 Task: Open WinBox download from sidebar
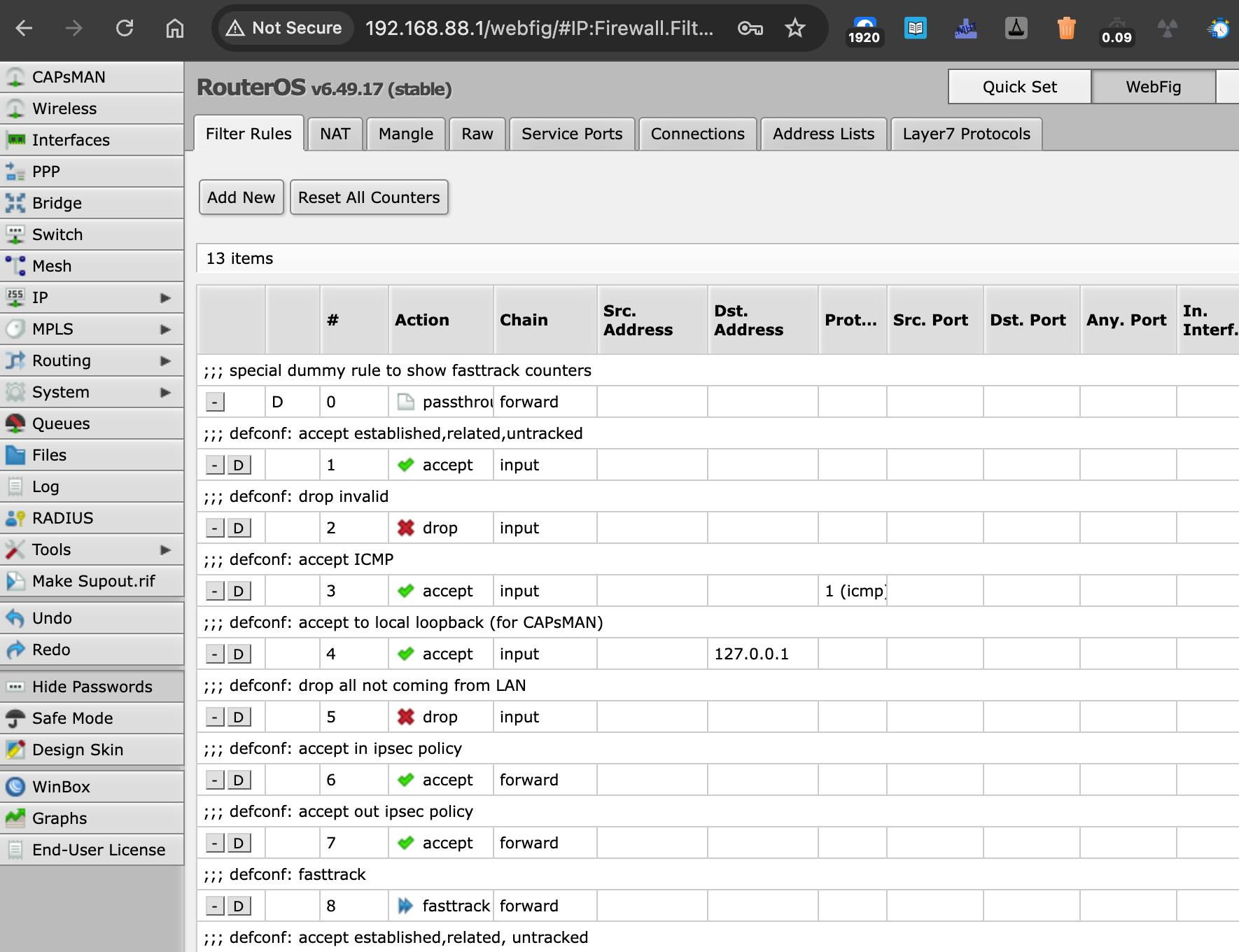tap(92, 787)
